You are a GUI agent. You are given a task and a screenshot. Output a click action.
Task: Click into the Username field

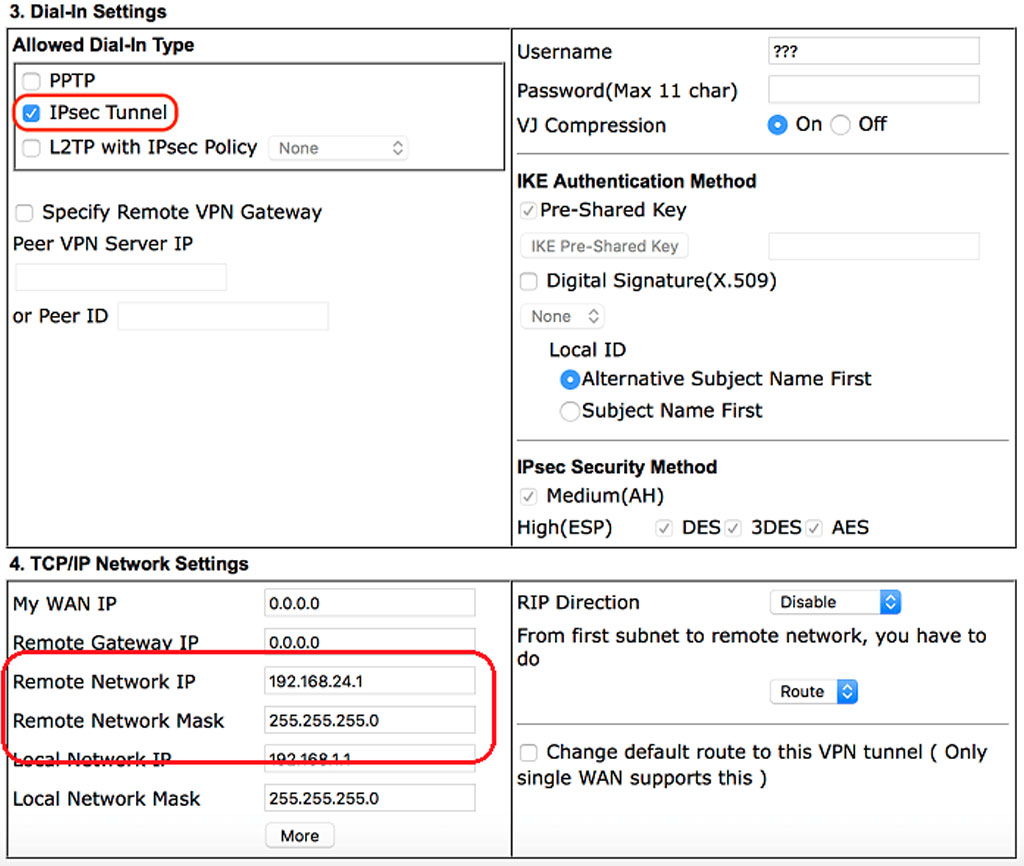pos(873,52)
